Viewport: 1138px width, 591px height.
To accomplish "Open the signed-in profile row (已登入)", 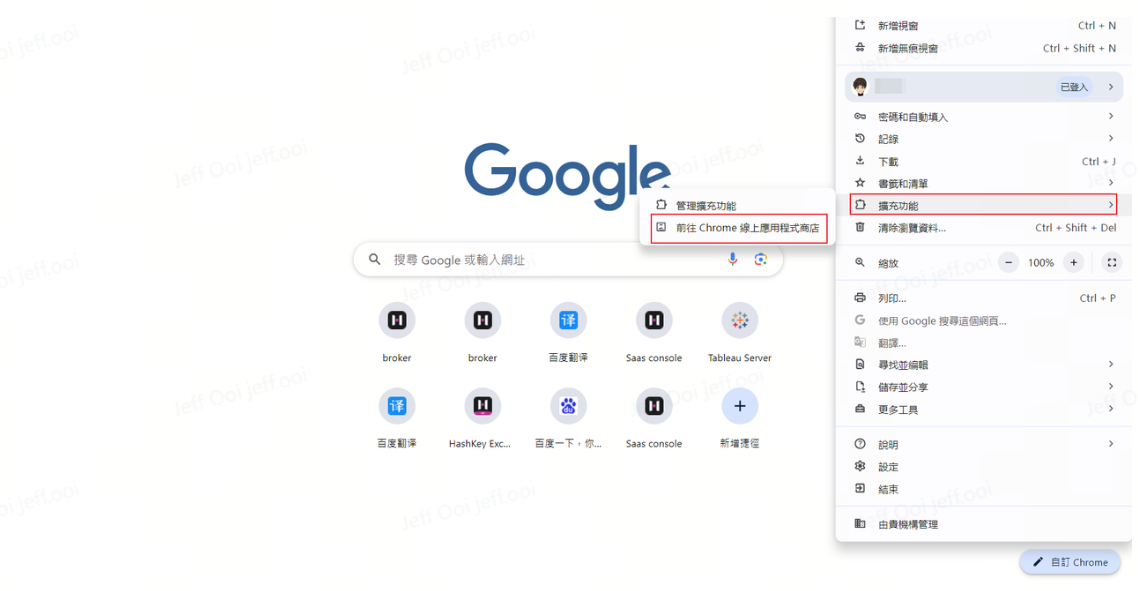I will (983, 86).
